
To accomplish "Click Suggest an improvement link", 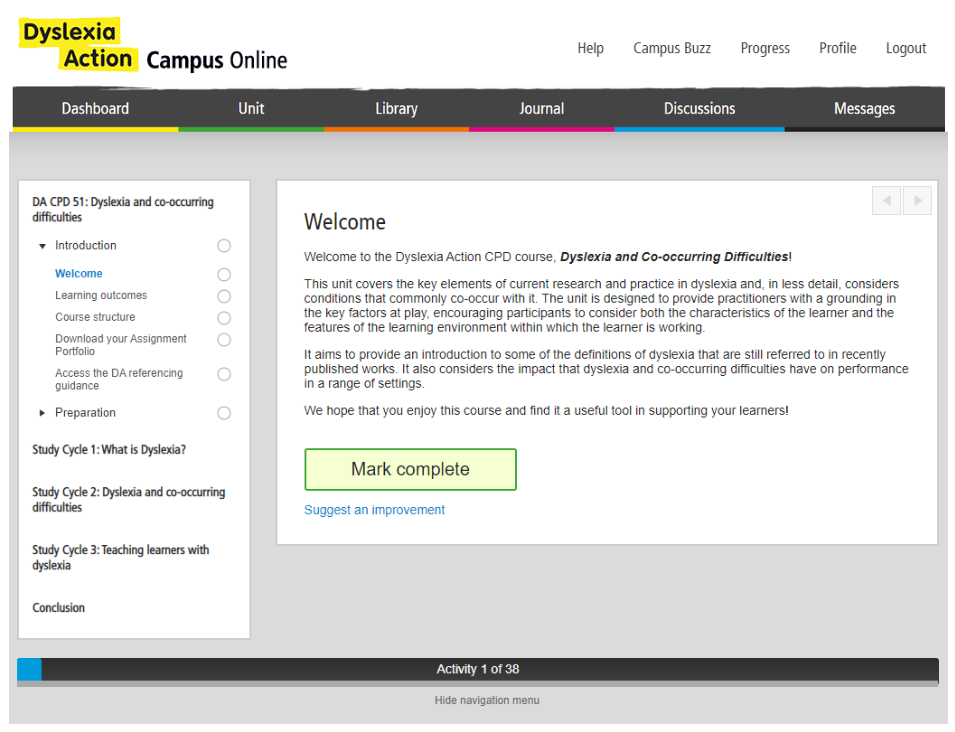I will click(375, 510).
